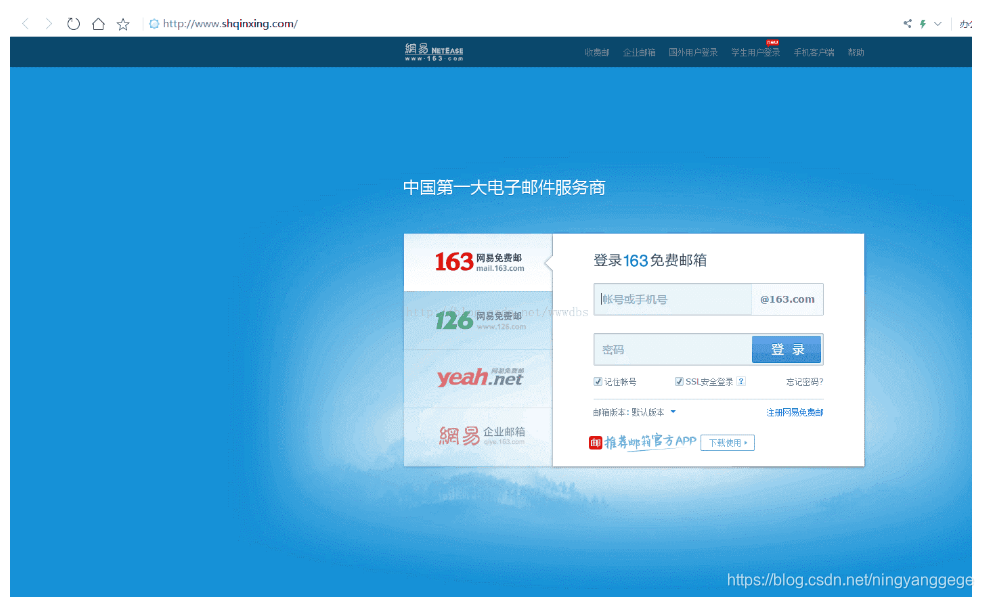Click the share icon in the browser bar
Image resolution: width=984 pixels, height=599 pixels.
pos(907,24)
